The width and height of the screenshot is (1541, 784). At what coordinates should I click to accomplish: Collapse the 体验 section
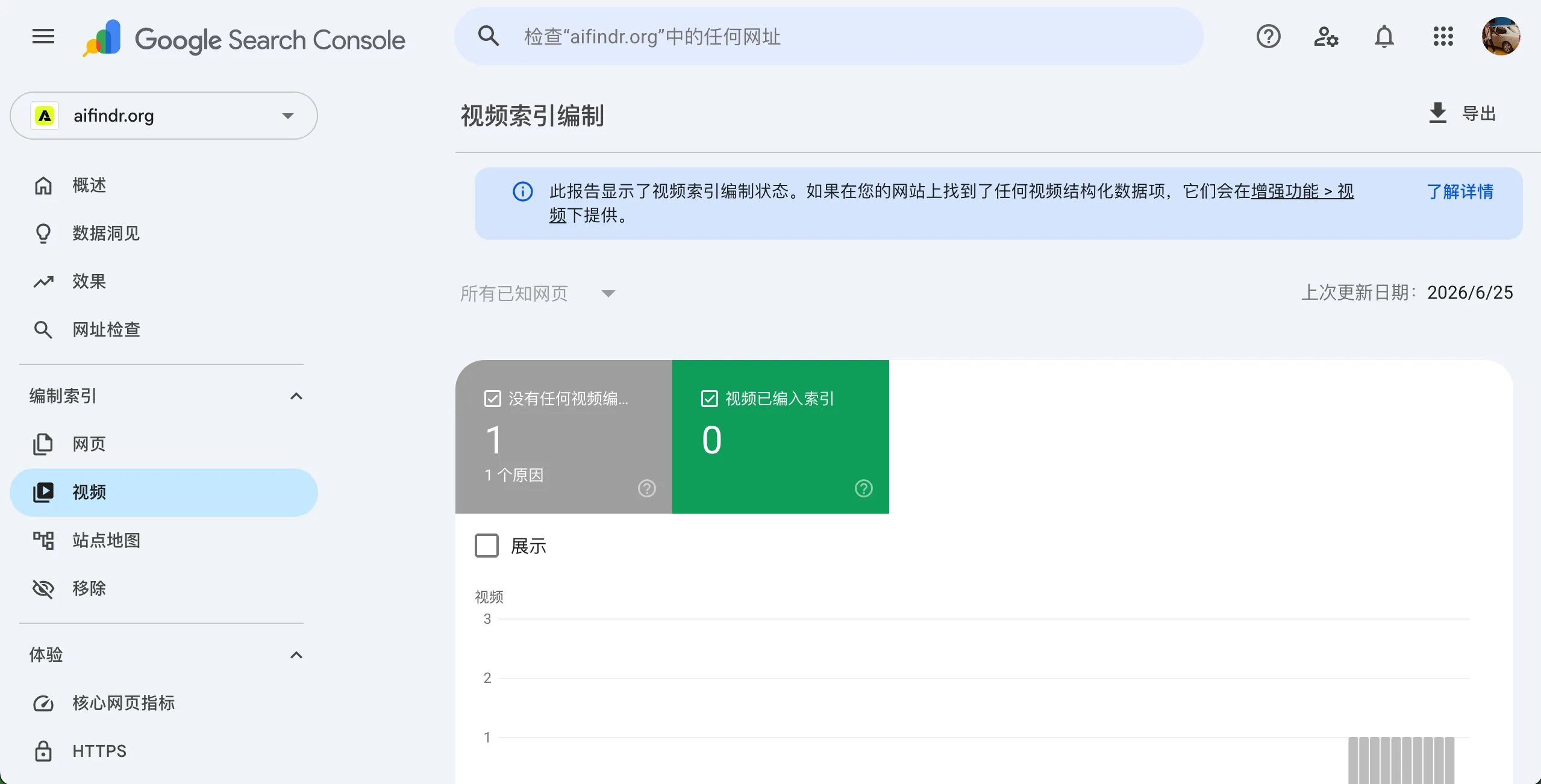pyautogui.click(x=296, y=655)
